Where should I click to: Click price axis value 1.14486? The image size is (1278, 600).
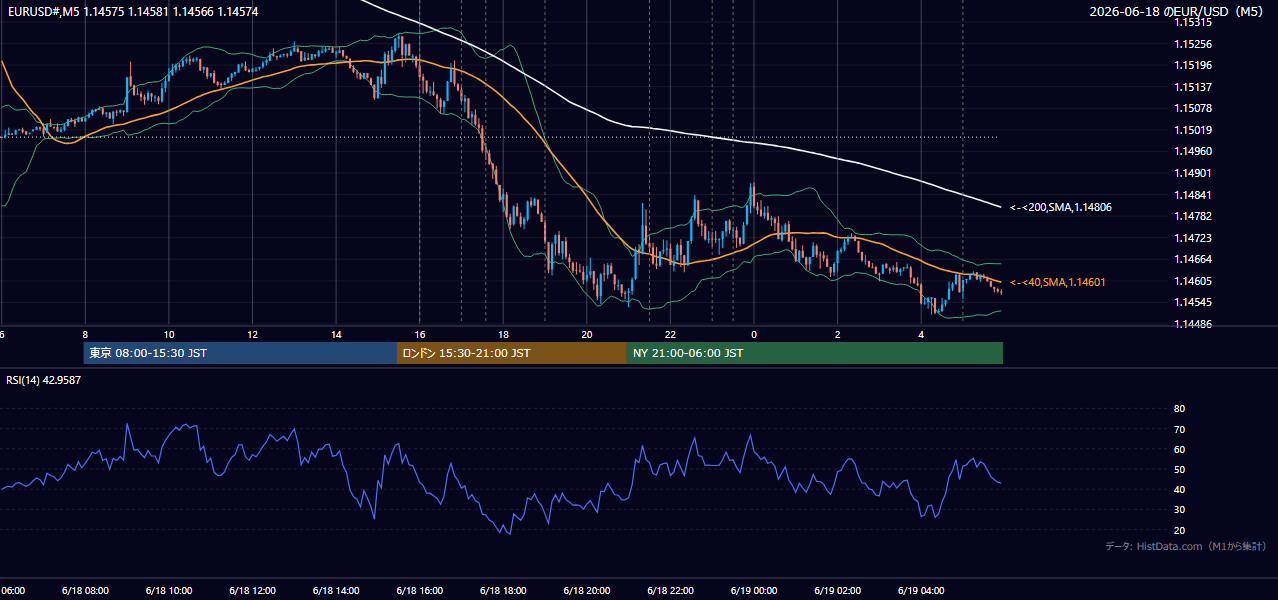click(1193, 324)
